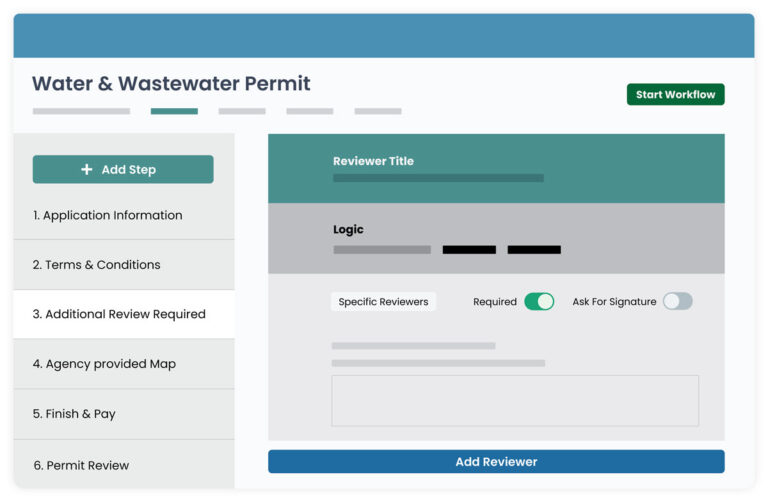
Task: Select step 2. Terms & Conditions
Action: pos(124,265)
